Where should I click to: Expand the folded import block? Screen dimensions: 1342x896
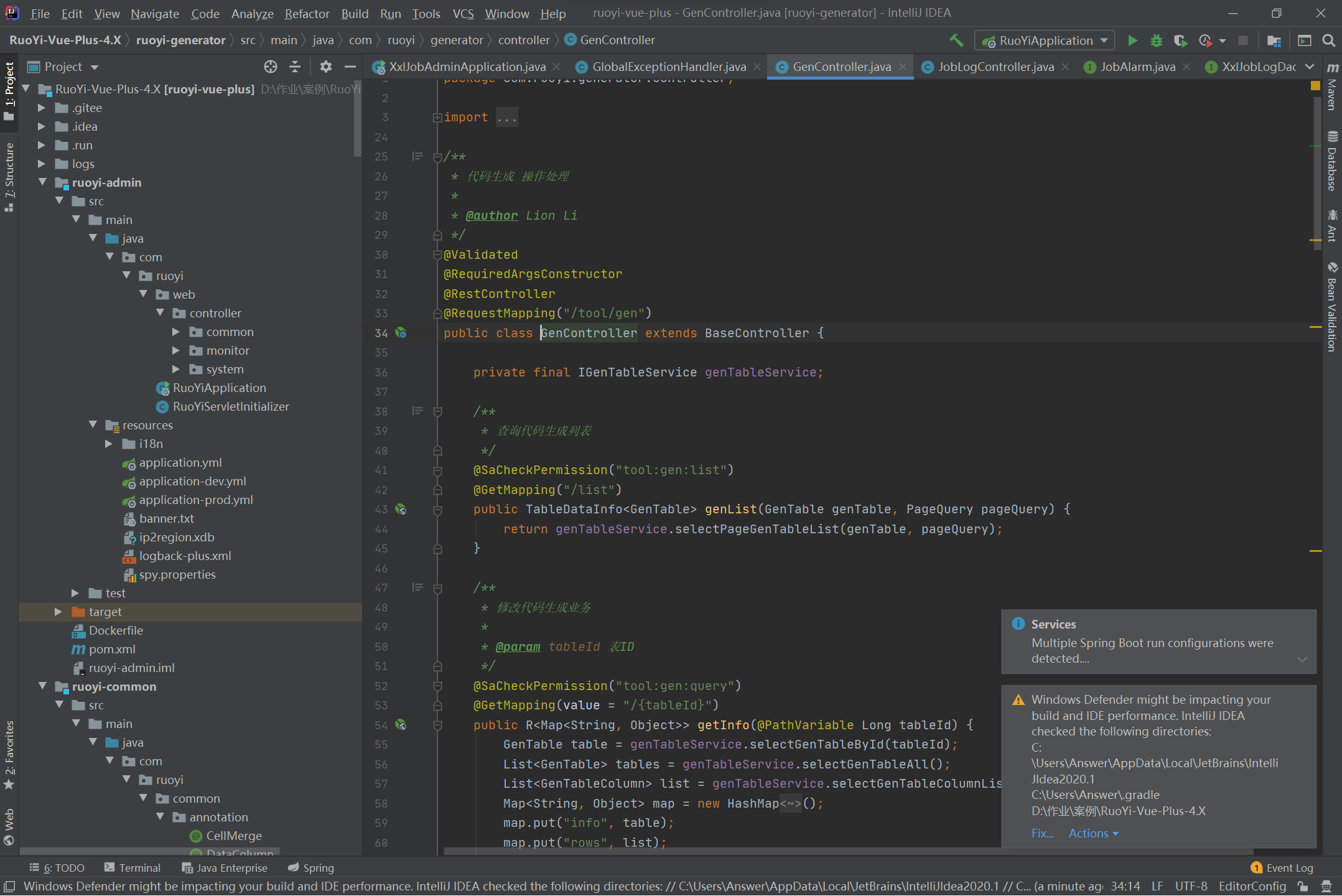coord(437,117)
